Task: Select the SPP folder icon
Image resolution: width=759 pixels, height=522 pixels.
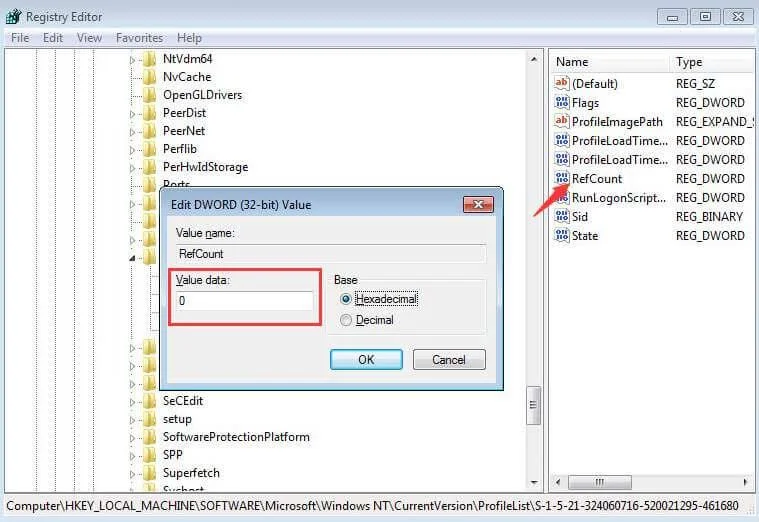Action: point(150,455)
